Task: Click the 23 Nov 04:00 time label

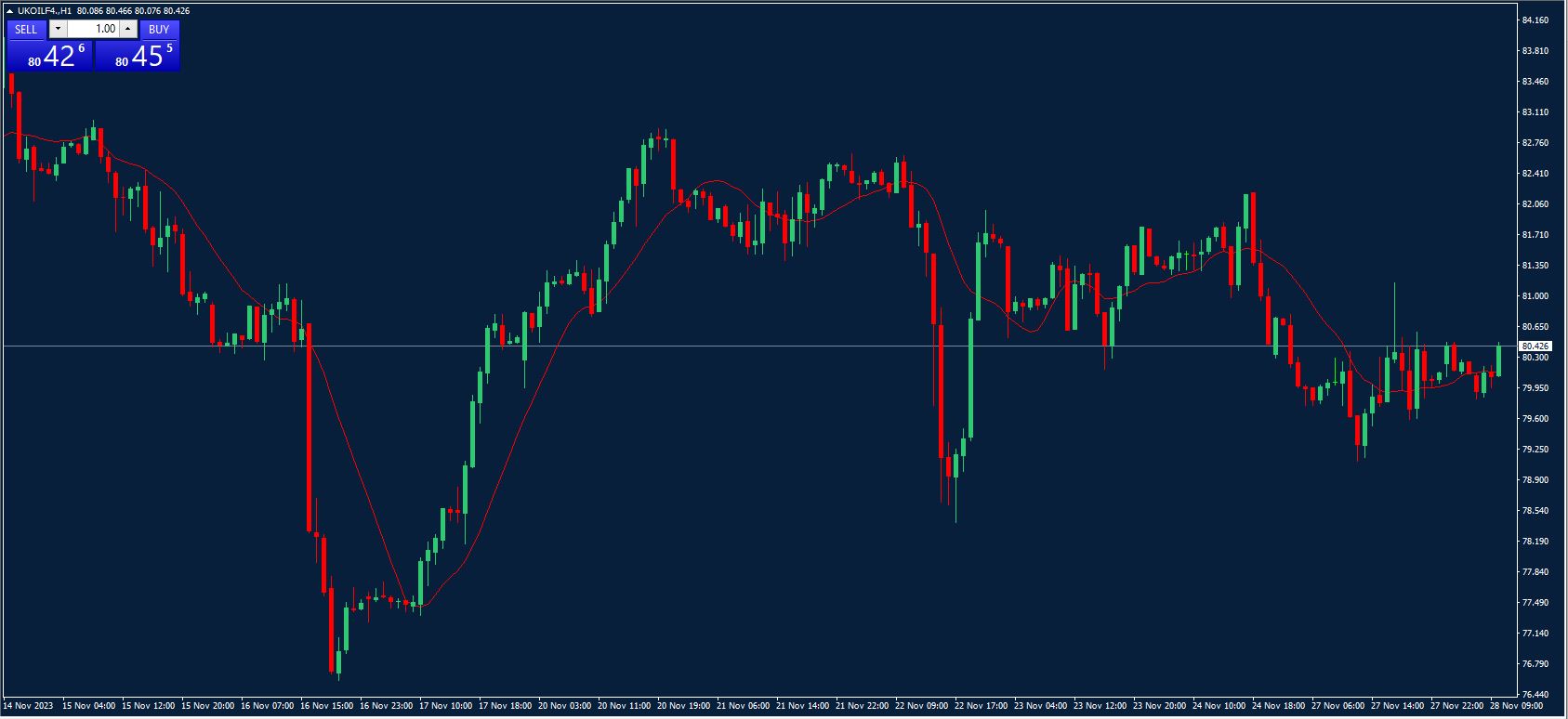Action: (1041, 706)
